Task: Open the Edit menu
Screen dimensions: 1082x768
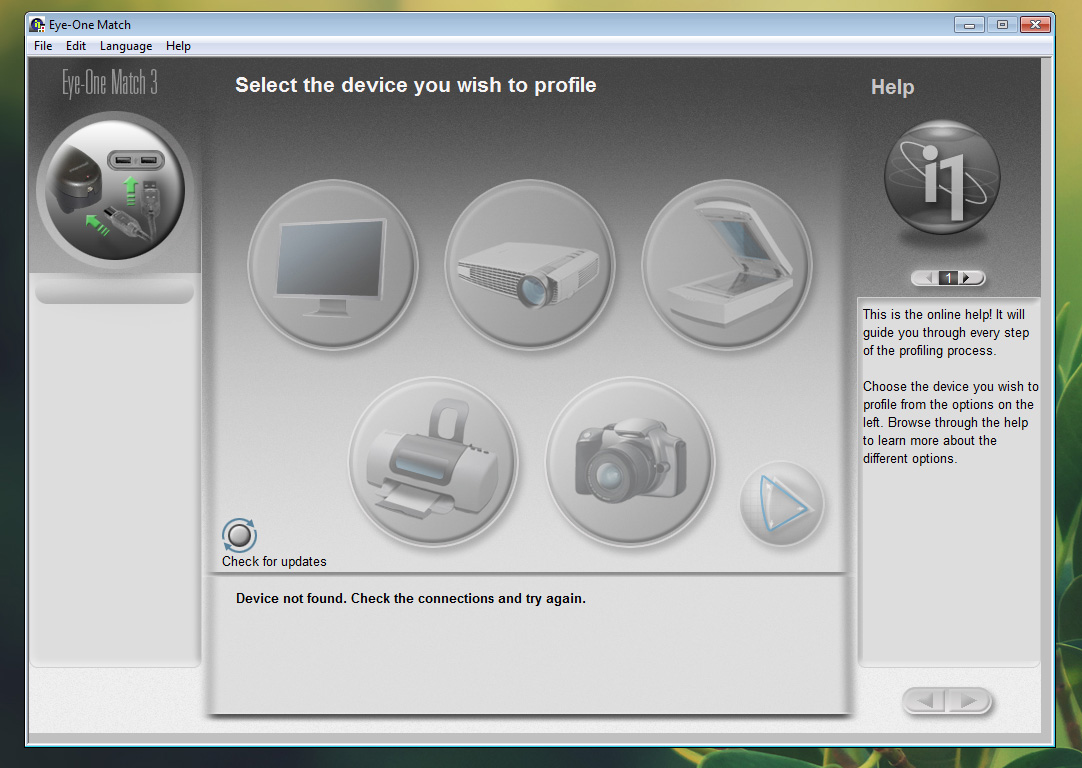Action: click(76, 46)
